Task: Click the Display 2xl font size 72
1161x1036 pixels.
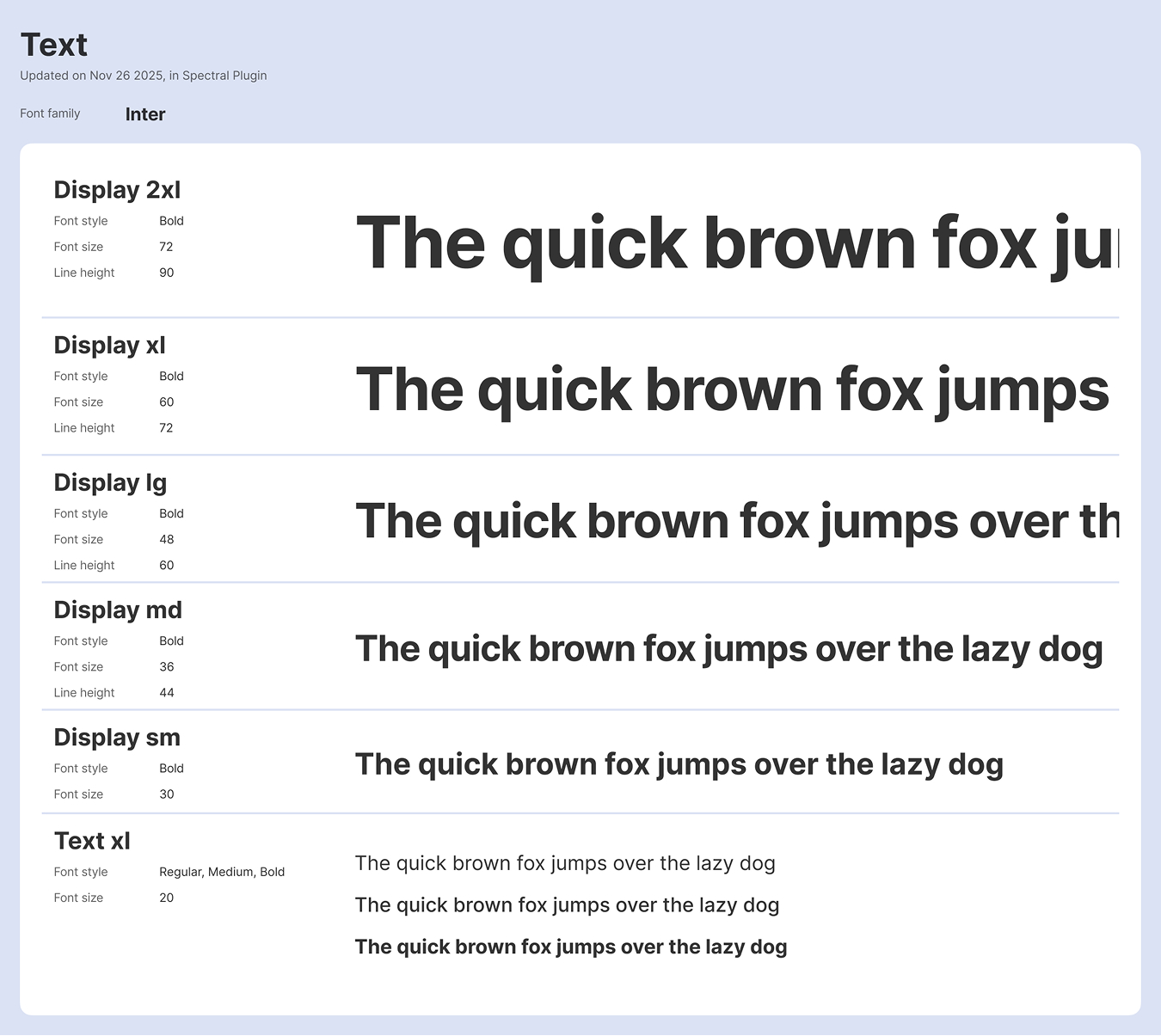Action: (166, 247)
